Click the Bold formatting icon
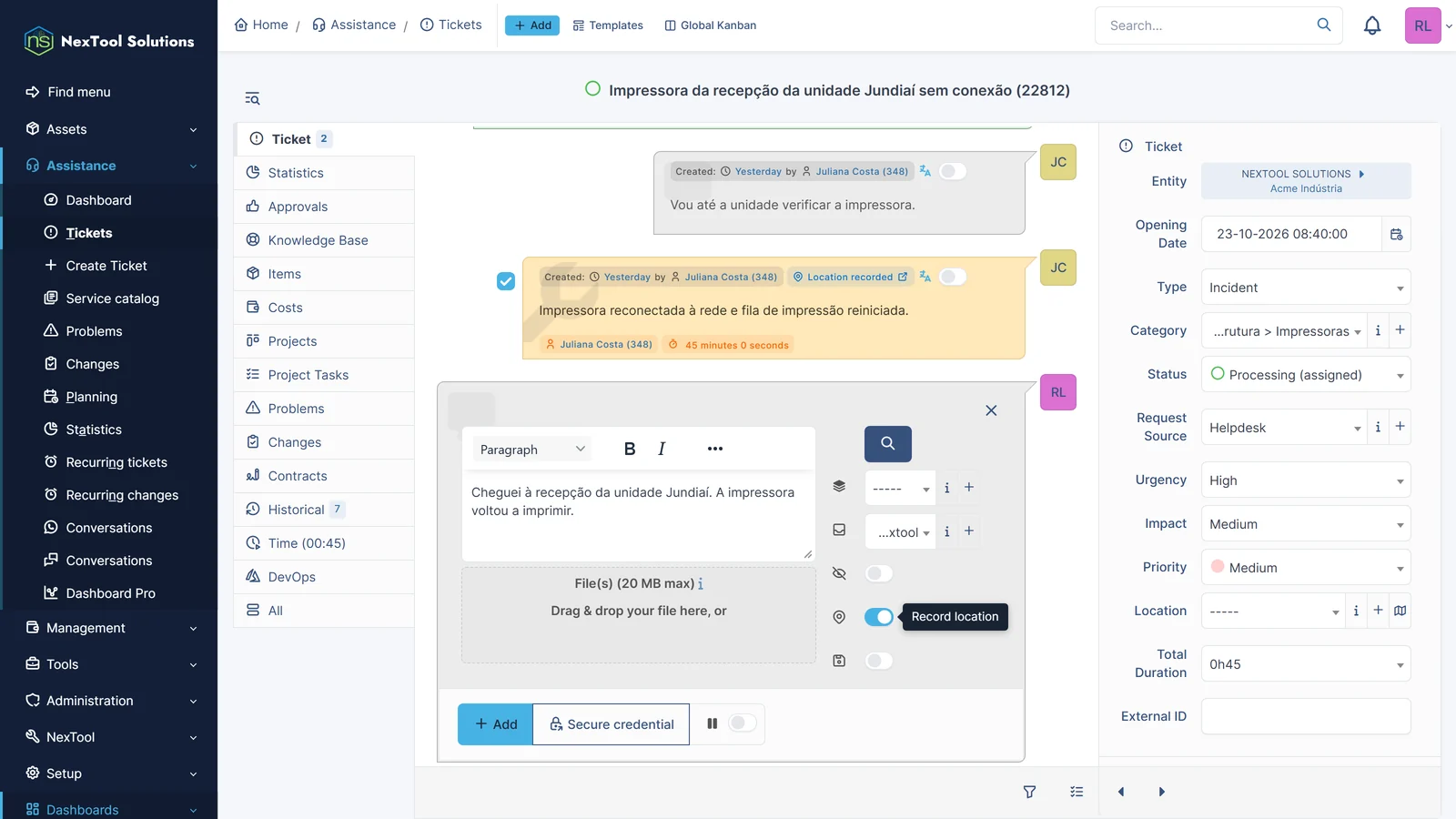Screen dimensions: 1456x819 click(629, 449)
